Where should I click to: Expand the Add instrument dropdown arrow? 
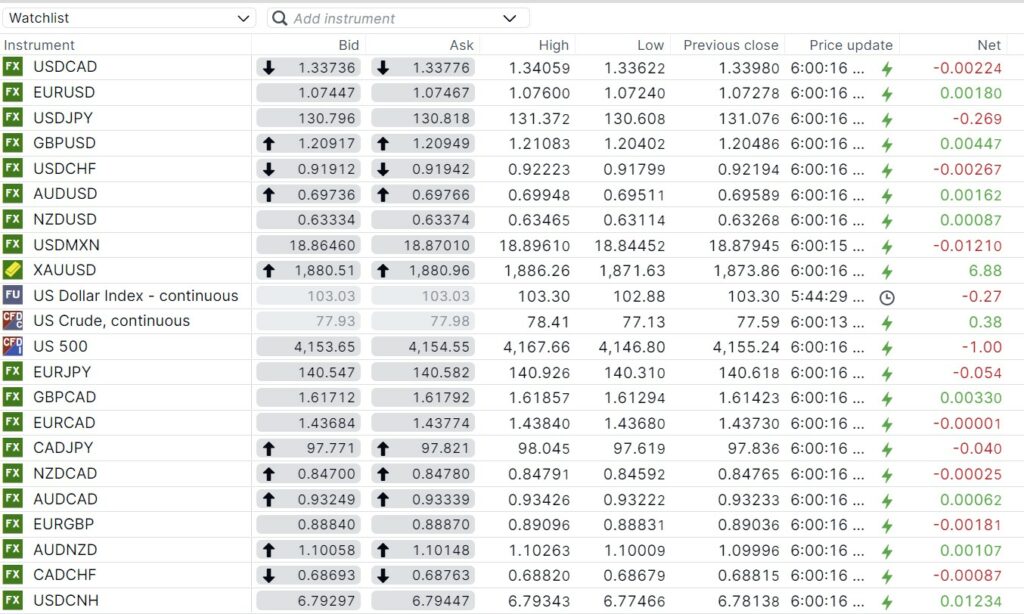click(510, 18)
